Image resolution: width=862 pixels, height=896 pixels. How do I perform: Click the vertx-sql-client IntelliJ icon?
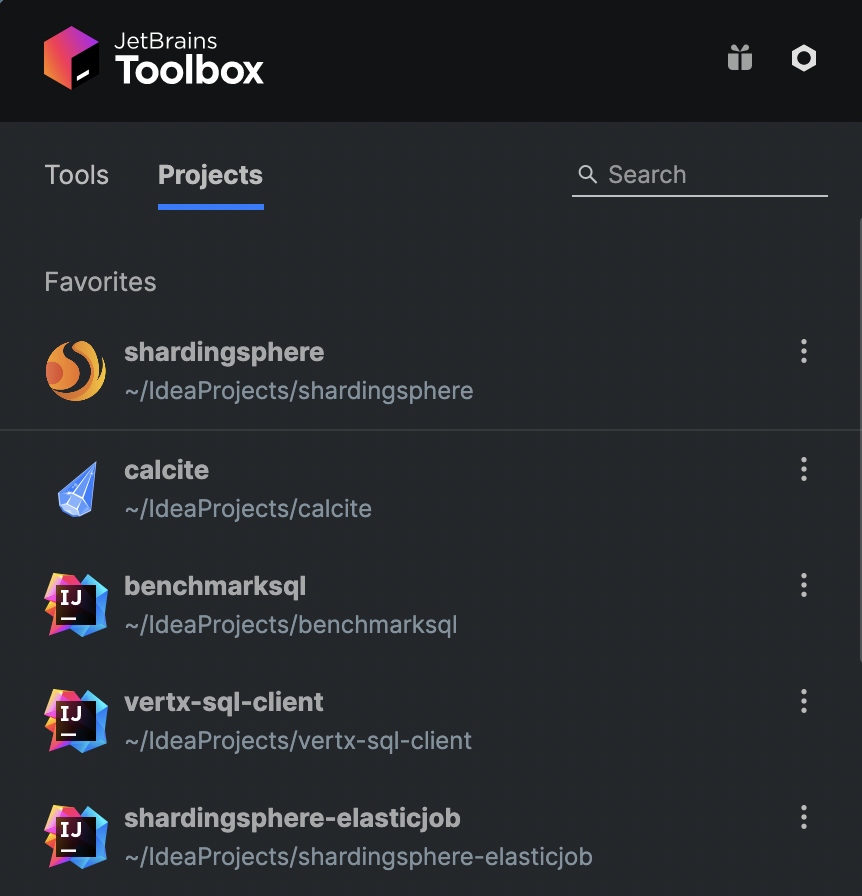tap(76, 721)
